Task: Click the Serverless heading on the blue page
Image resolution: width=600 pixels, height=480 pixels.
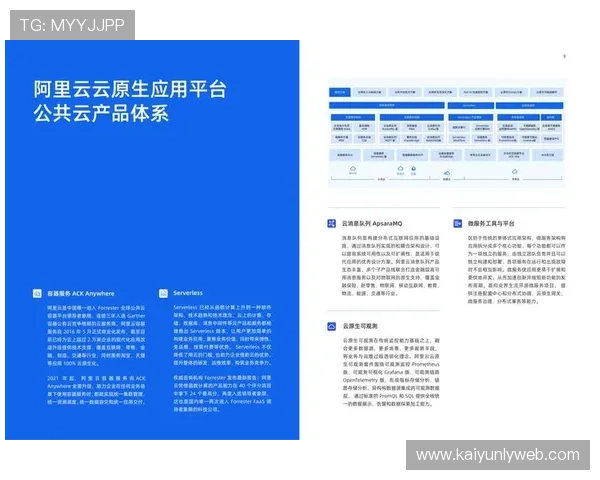Action: (x=188, y=293)
